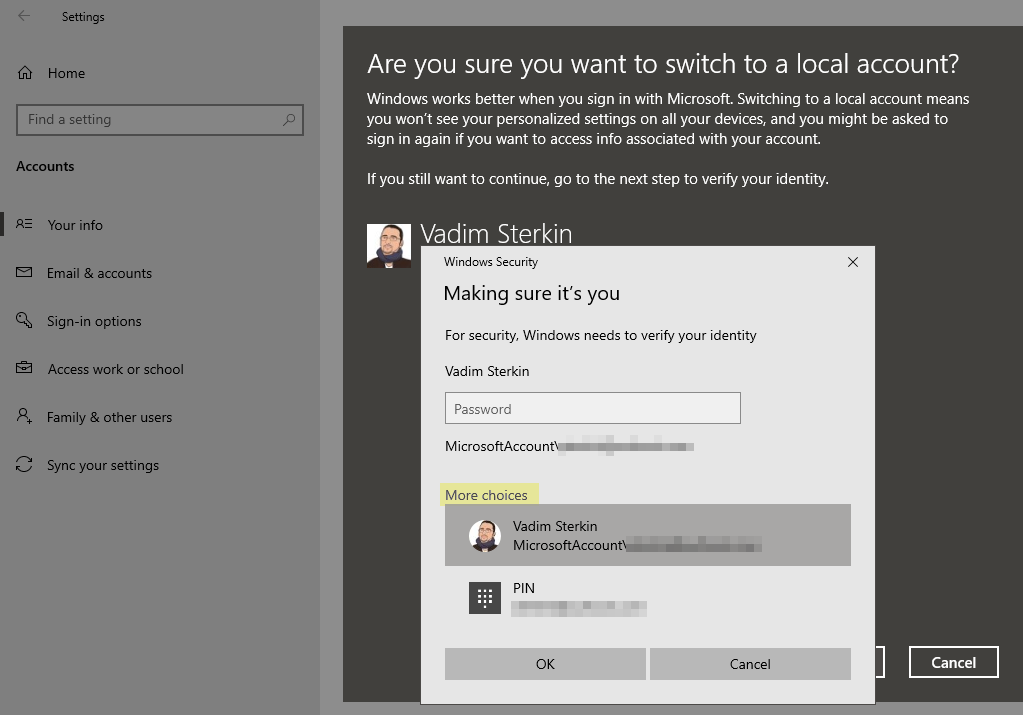
Task: Cancel the Windows Security dialog
Action: pyautogui.click(x=750, y=664)
